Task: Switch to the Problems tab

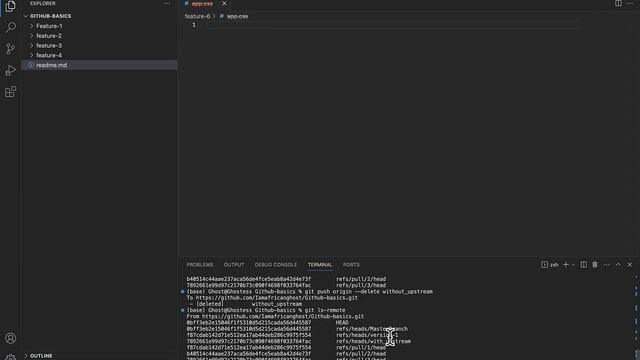Action: tap(200, 265)
